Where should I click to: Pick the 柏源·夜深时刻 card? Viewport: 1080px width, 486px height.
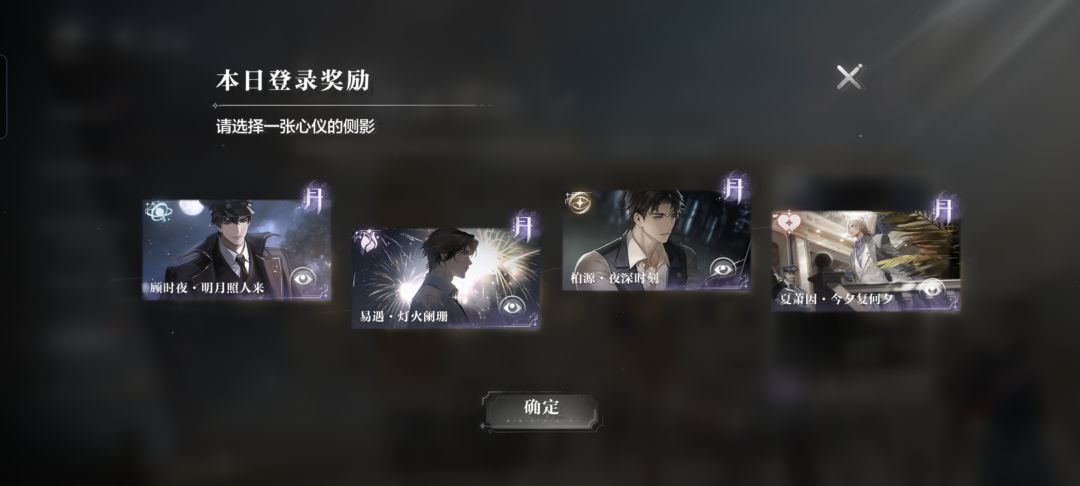(x=656, y=240)
